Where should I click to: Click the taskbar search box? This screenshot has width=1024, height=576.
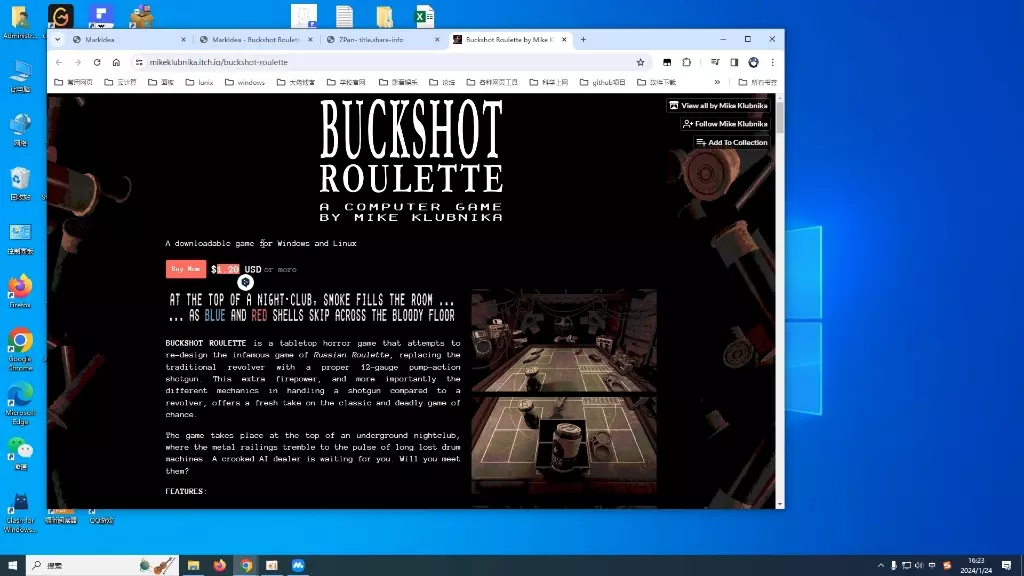point(102,566)
